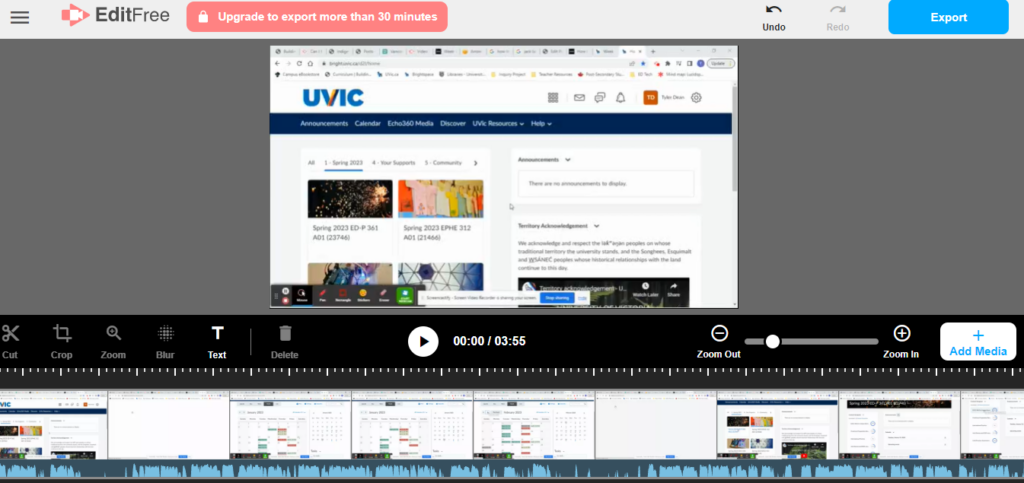Click Discover in preview navbar

453,123
